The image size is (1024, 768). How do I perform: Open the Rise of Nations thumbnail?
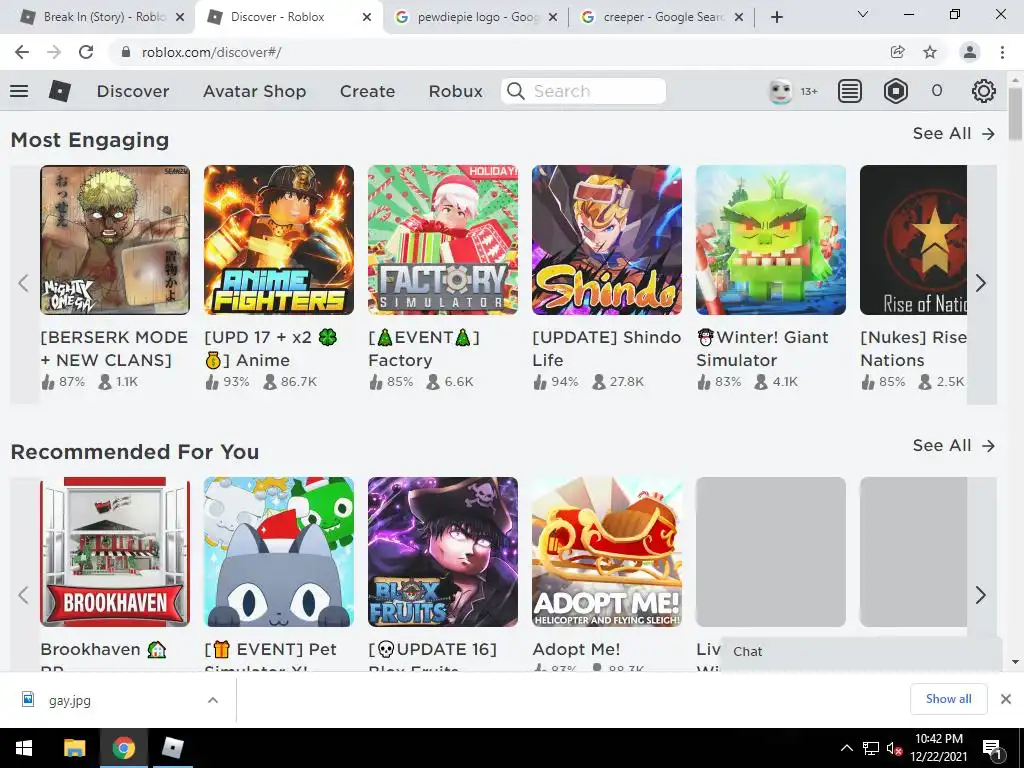[x=913, y=240]
